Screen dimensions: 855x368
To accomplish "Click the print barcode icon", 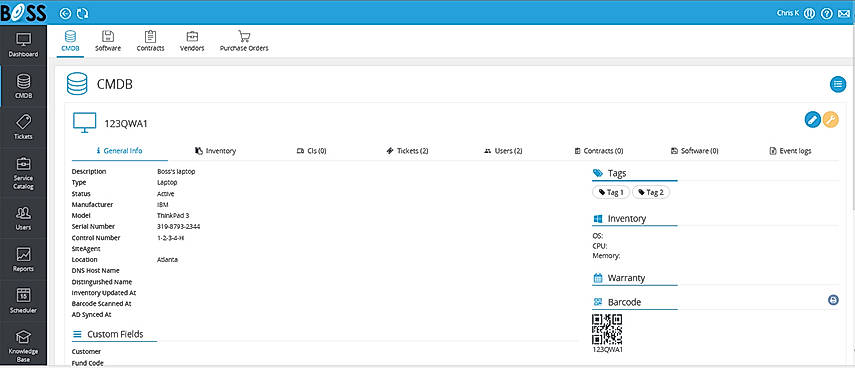I will (833, 299).
